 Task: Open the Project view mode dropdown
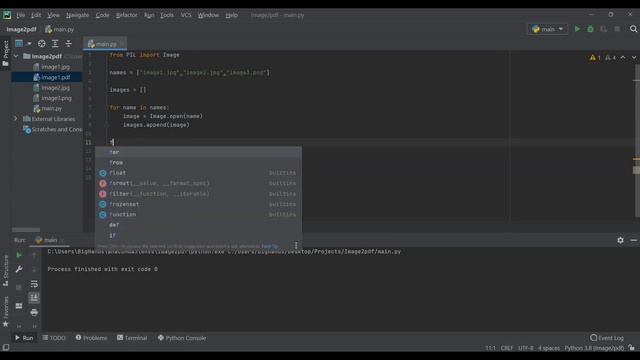[x=23, y=43]
